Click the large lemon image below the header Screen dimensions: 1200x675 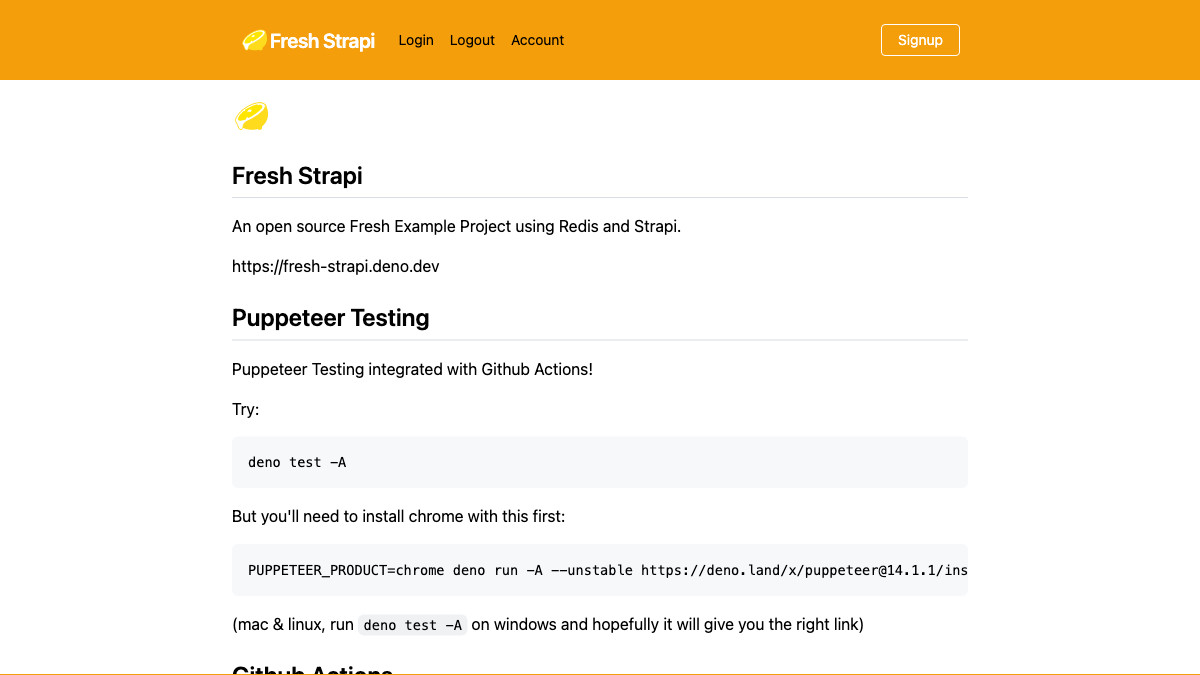pos(251,116)
